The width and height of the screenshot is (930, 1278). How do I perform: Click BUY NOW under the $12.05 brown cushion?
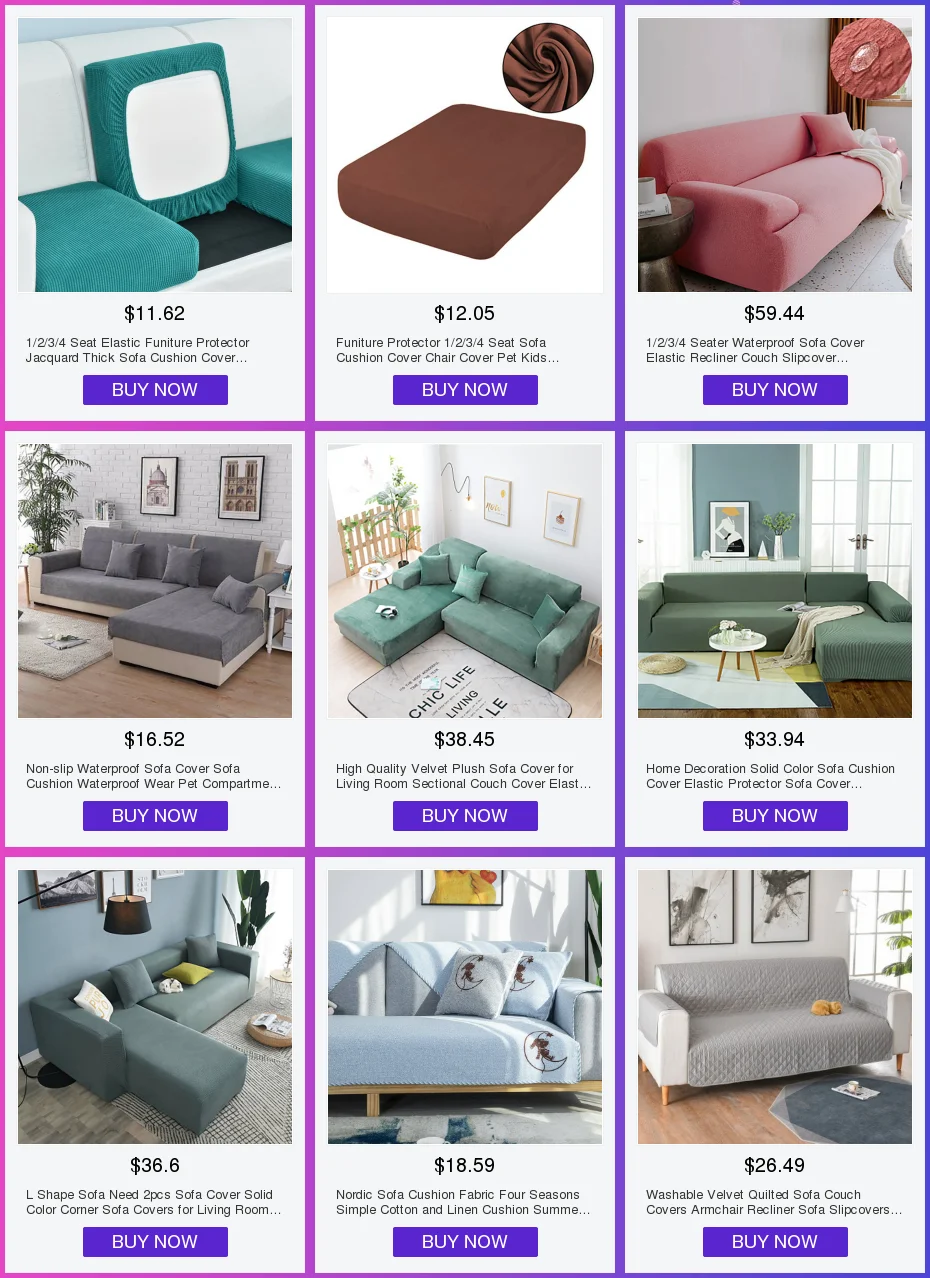(465, 390)
